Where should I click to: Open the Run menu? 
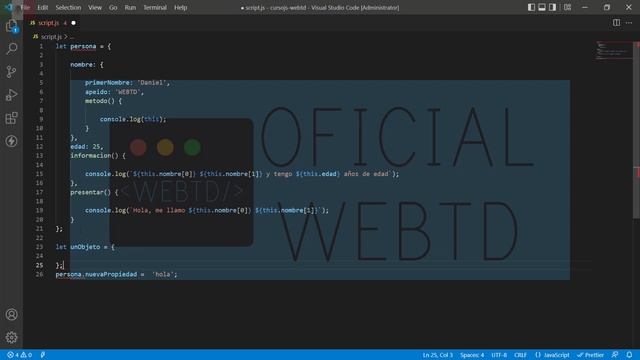click(x=130, y=7)
